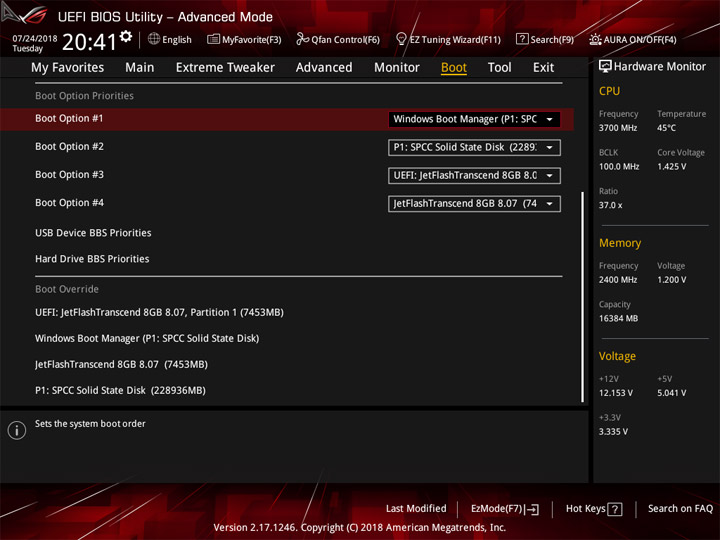Screen dimensions: 720x540
Task: Click the 20:41 clock display
Action: click(90, 42)
